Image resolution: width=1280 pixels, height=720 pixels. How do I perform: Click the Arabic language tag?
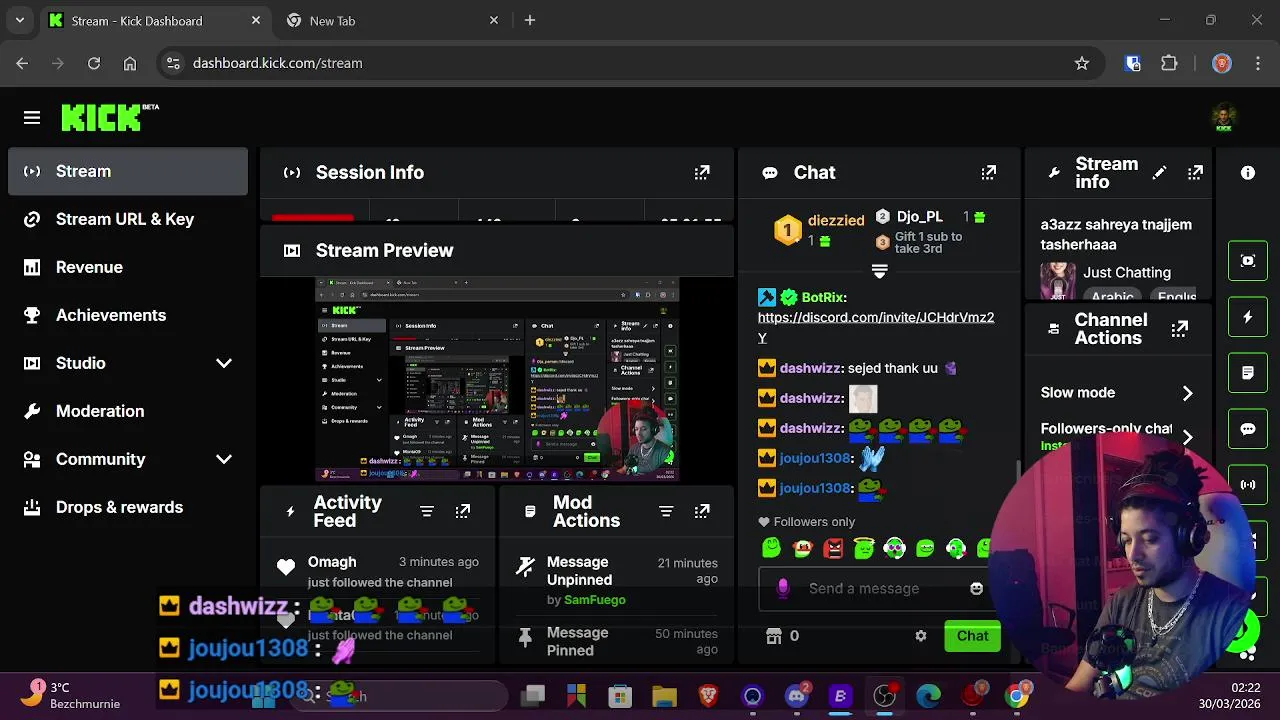[x=1112, y=296]
